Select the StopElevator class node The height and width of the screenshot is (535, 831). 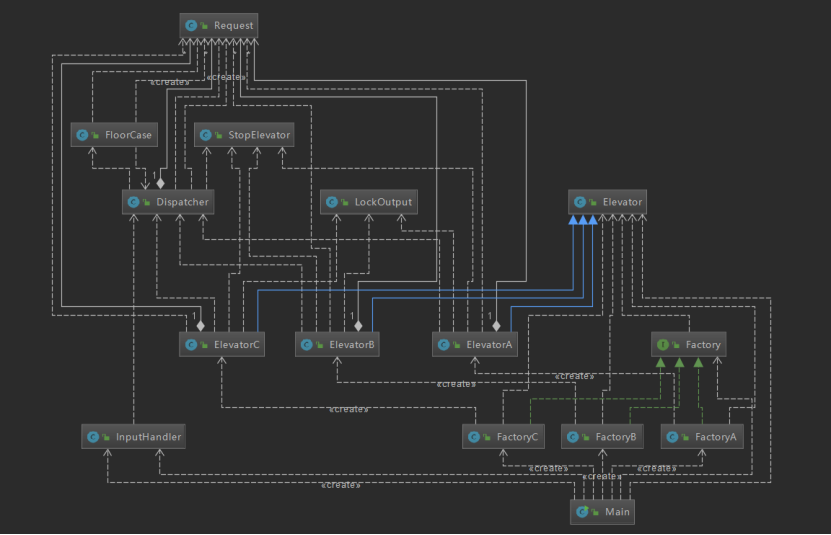tap(244, 135)
